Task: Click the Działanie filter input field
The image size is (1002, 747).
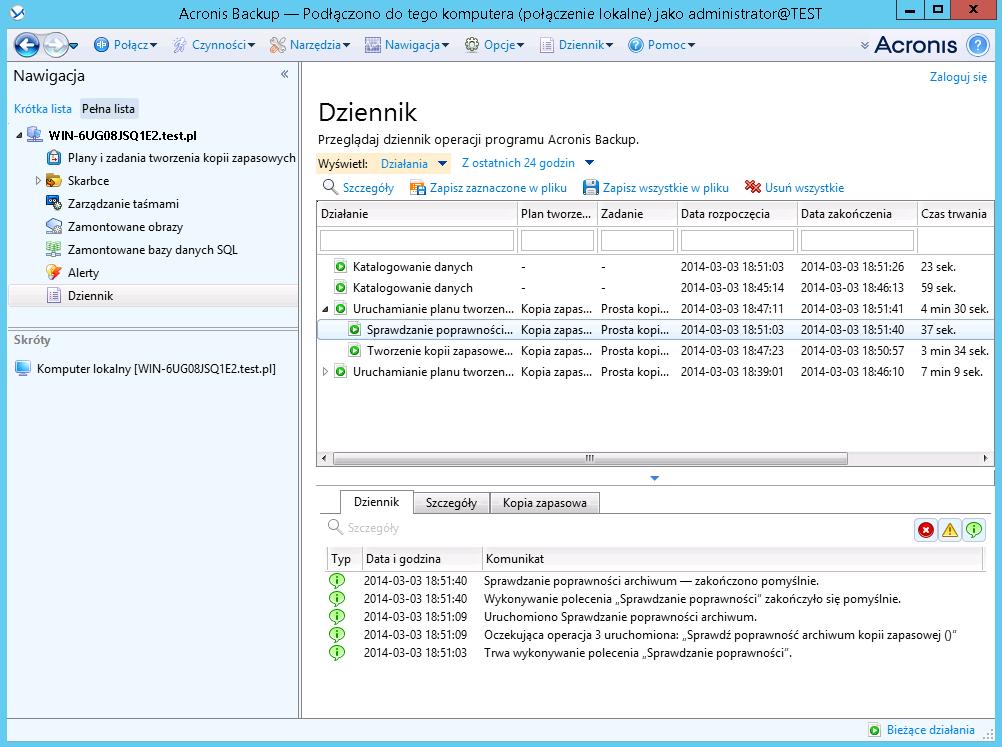Action: 417,240
